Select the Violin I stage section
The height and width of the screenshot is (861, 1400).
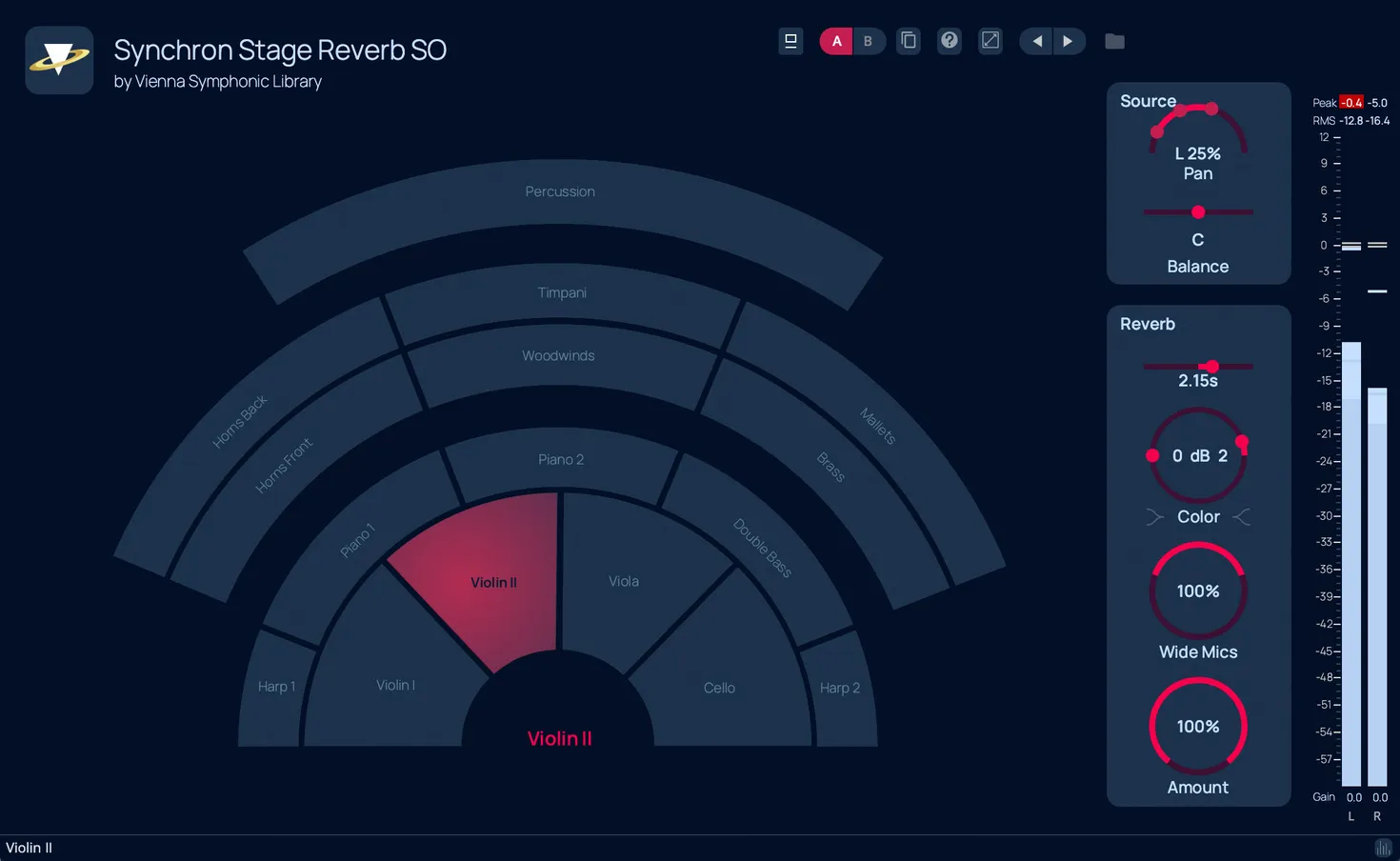coord(395,685)
